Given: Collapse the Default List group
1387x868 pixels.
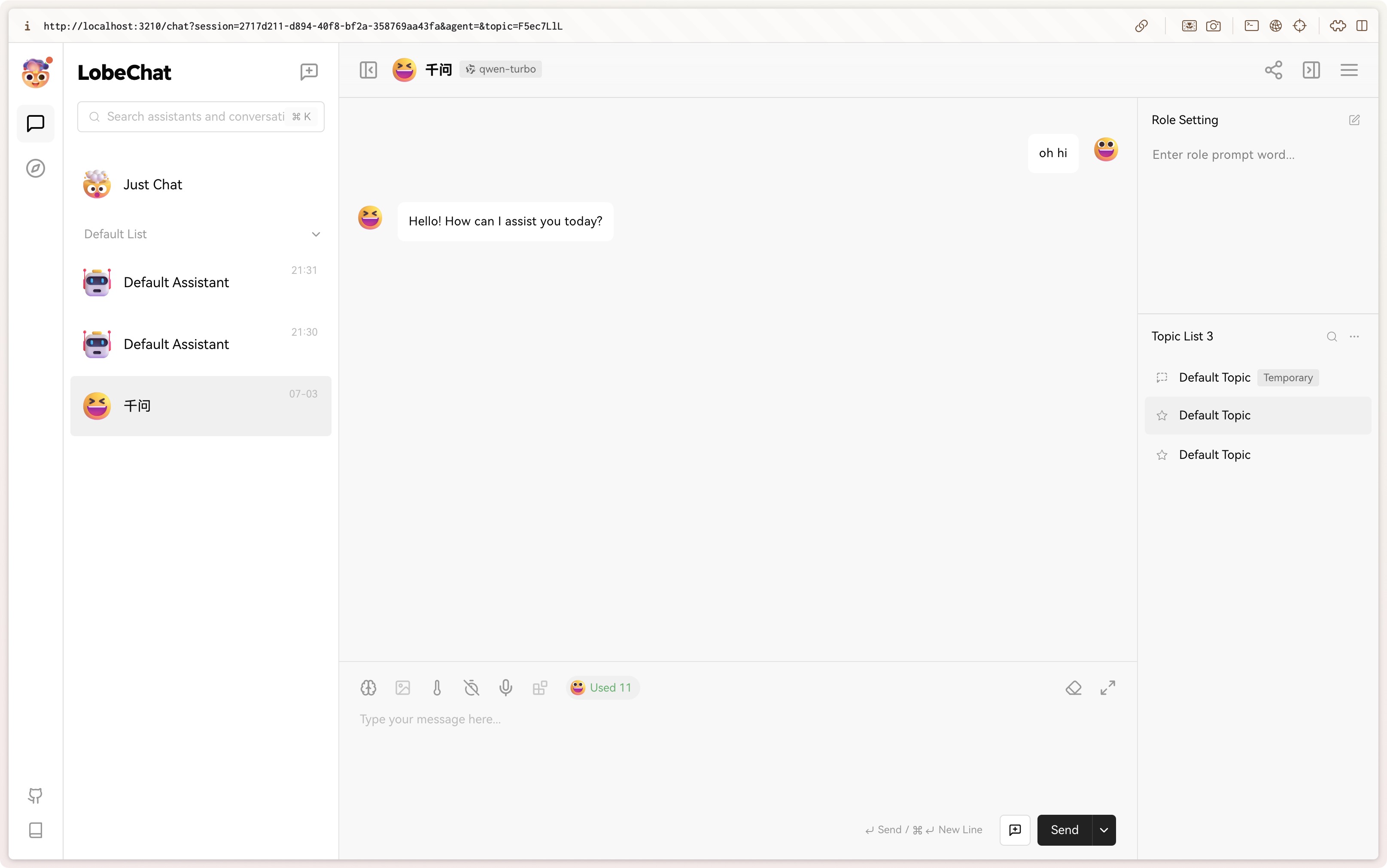Looking at the screenshot, I should pos(316,234).
